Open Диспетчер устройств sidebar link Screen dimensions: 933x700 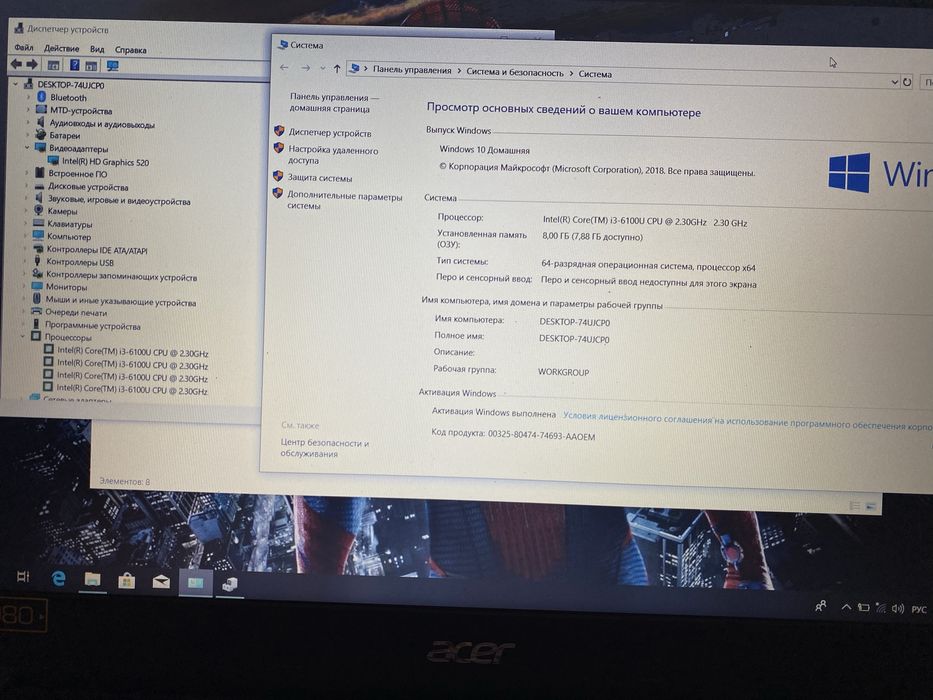(x=330, y=133)
